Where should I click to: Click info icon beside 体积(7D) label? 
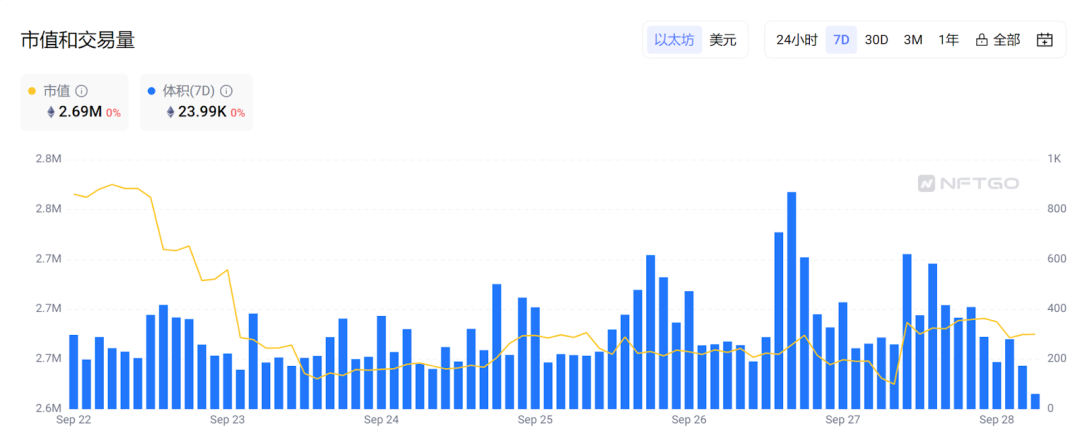(x=226, y=91)
